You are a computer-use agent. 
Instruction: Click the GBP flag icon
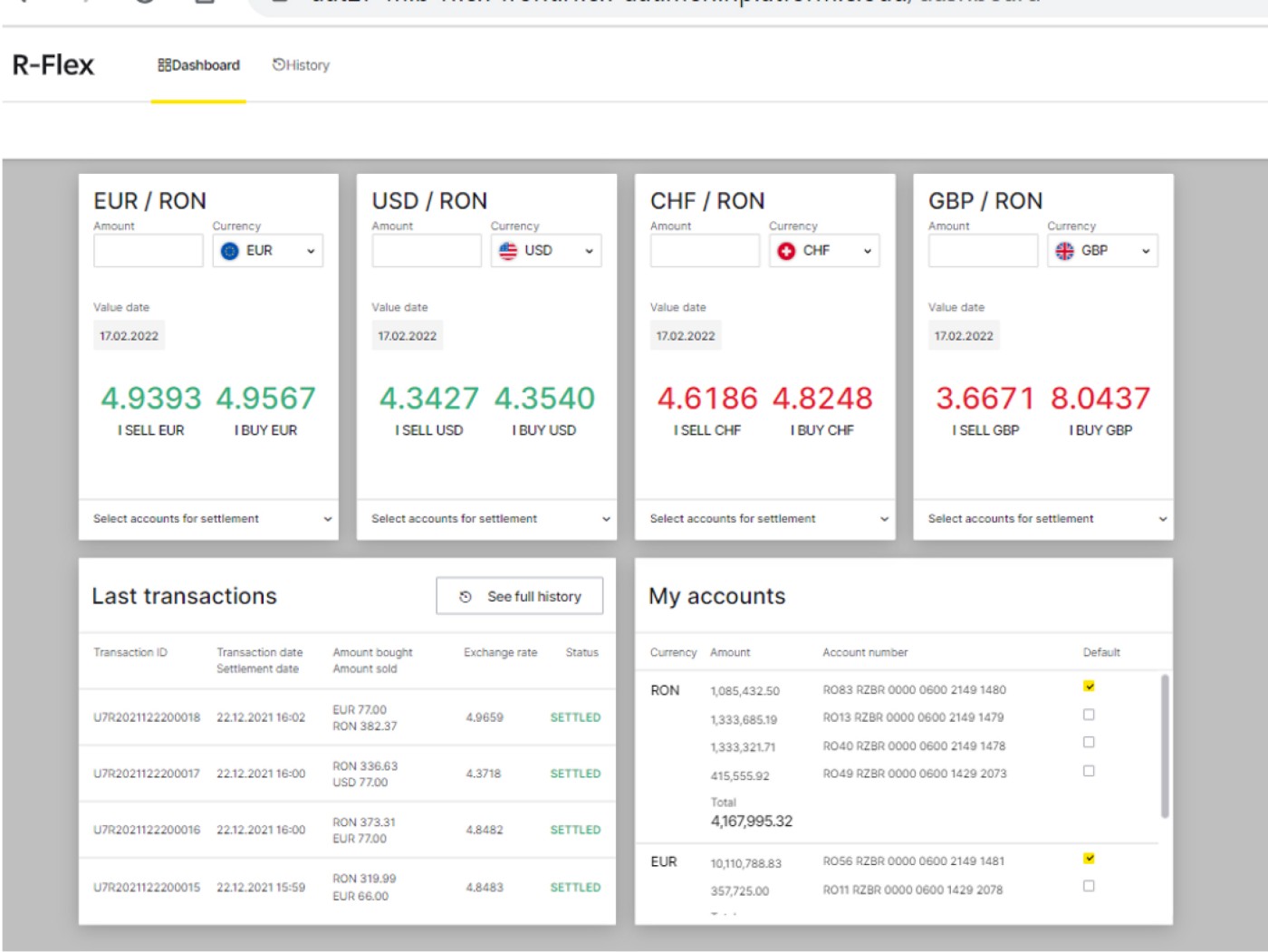tap(1064, 251)
